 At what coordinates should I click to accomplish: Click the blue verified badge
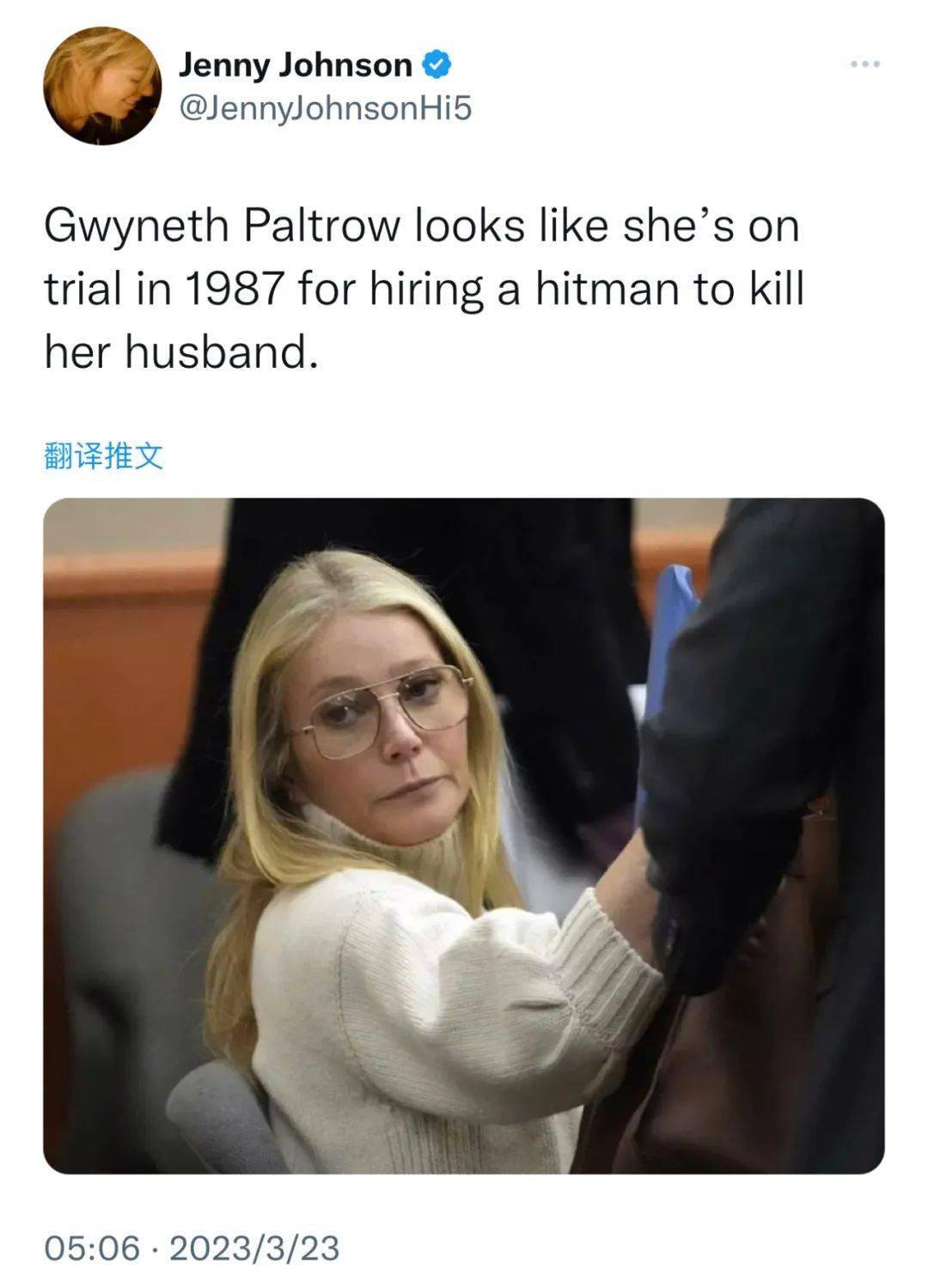[437, 64]
